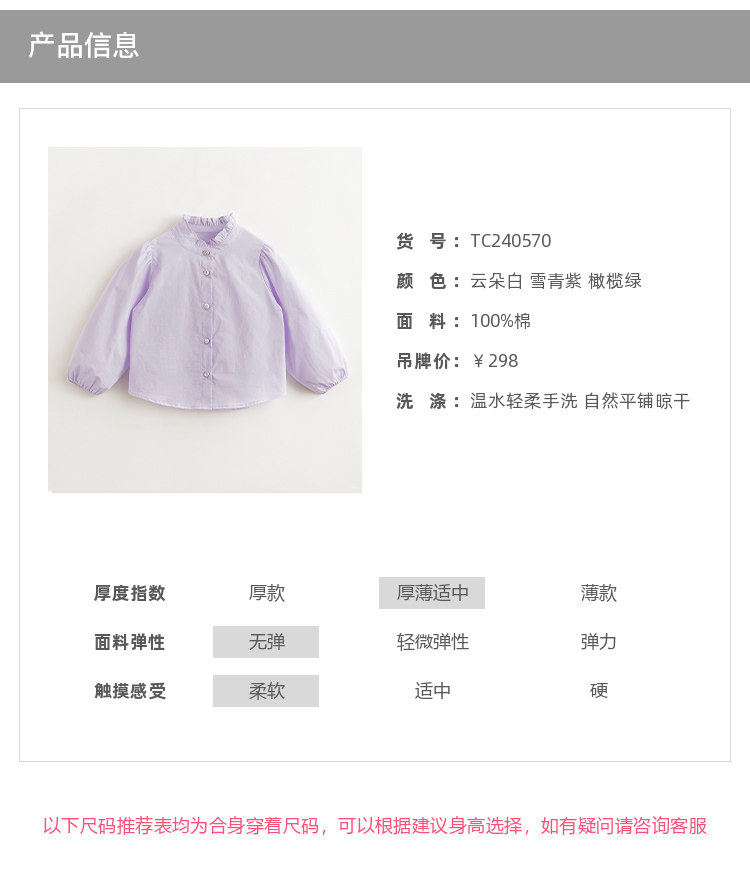Click the pink size recommendation notice

[x=375, y=826]
